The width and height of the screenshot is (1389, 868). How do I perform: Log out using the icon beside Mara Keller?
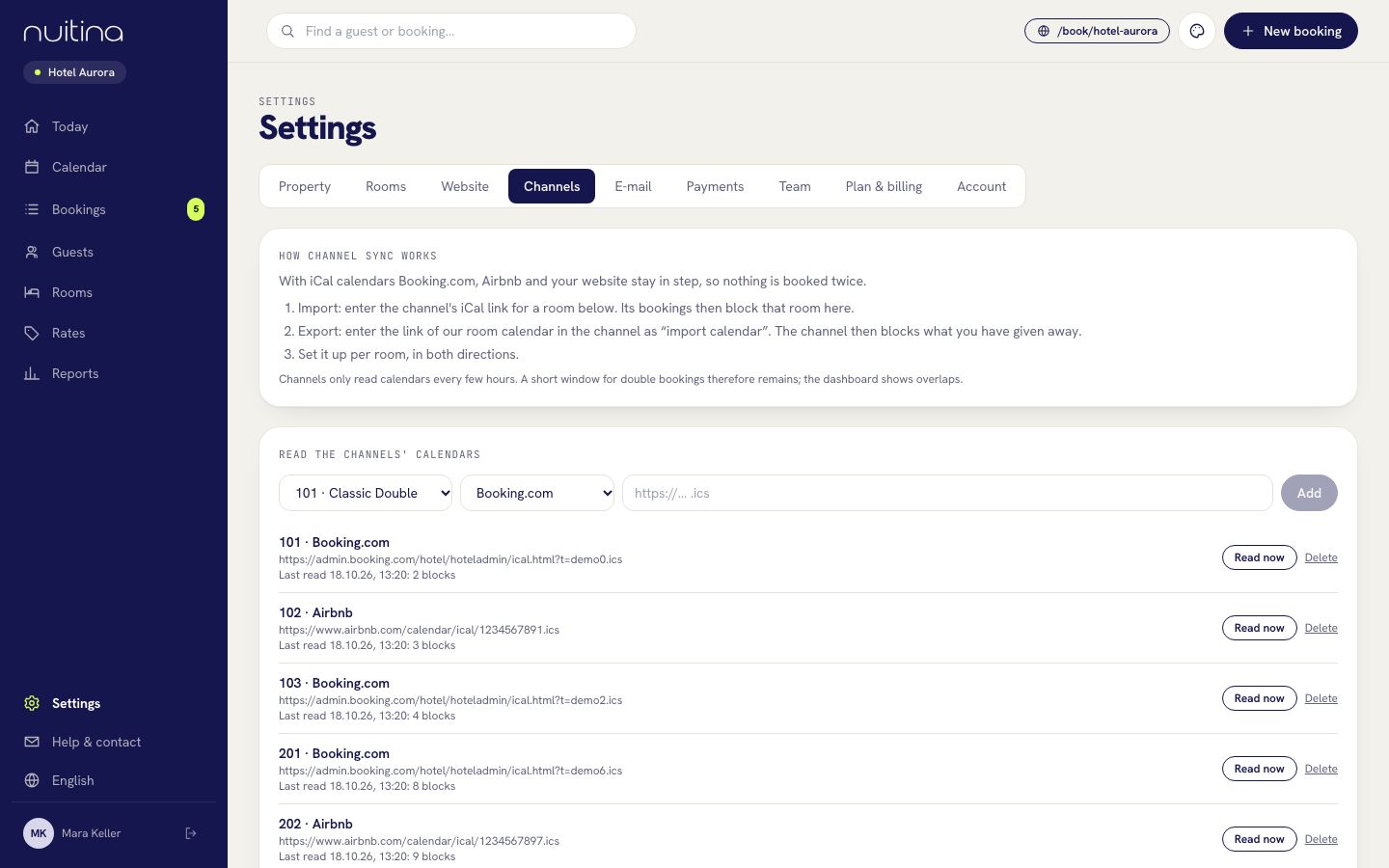[191, 833]
